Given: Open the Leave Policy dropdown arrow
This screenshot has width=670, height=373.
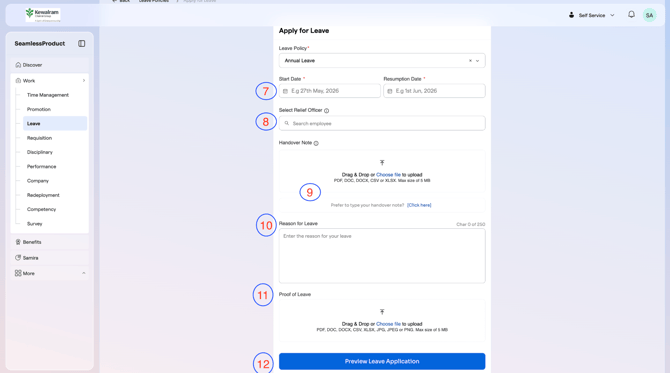Looking at the screenshot, I should point(477,61).
